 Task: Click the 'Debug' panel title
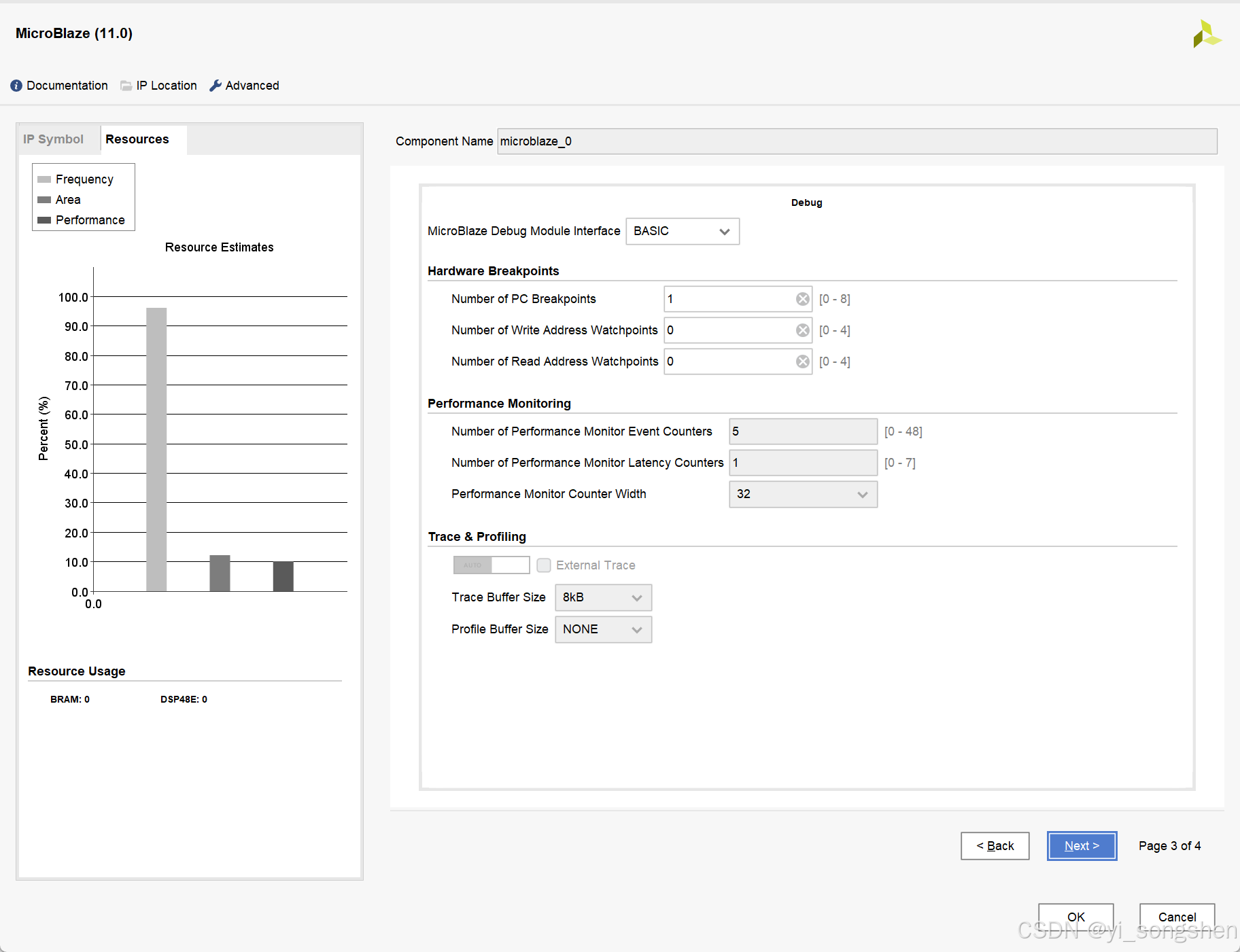(x=807, y=202)
